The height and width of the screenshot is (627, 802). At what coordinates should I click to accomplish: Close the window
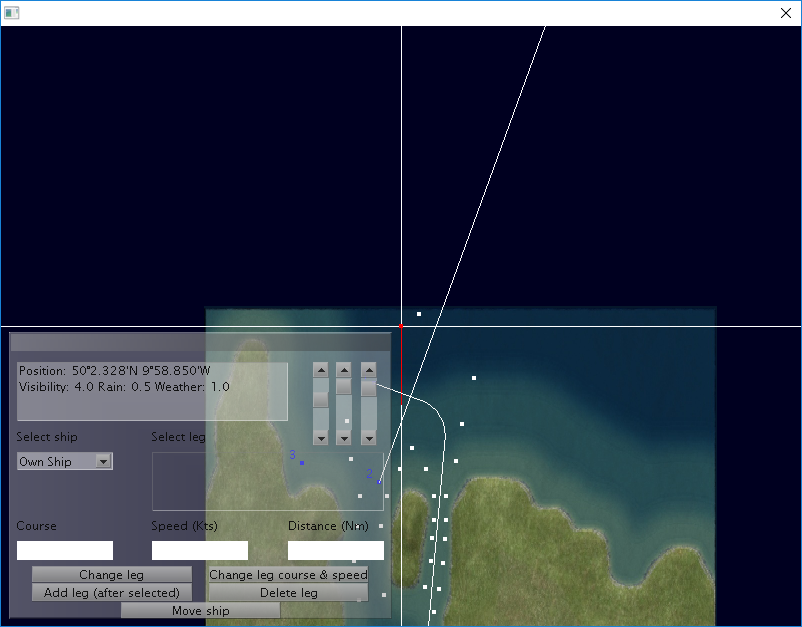point(786,13)
